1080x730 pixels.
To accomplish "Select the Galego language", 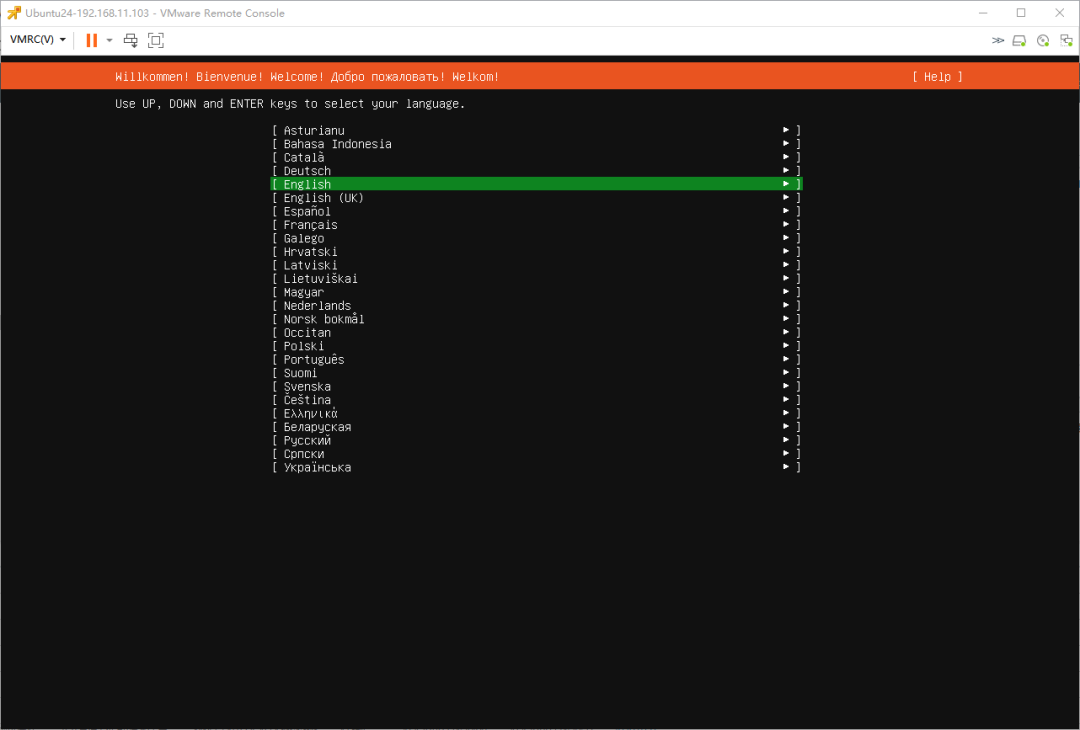I will coord(537,238).
